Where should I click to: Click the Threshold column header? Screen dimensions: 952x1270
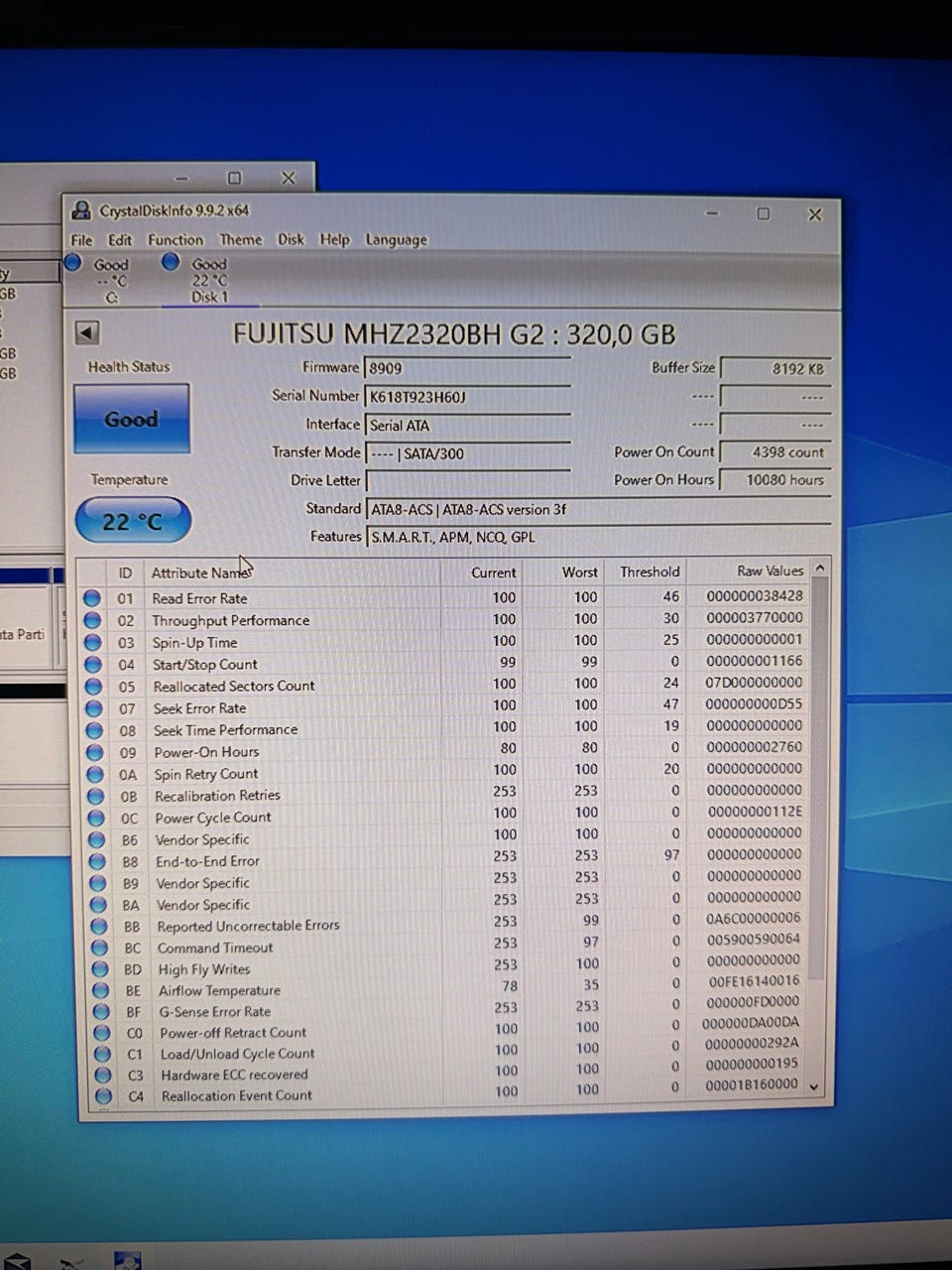pyautogui.click(x=650, y=571)
